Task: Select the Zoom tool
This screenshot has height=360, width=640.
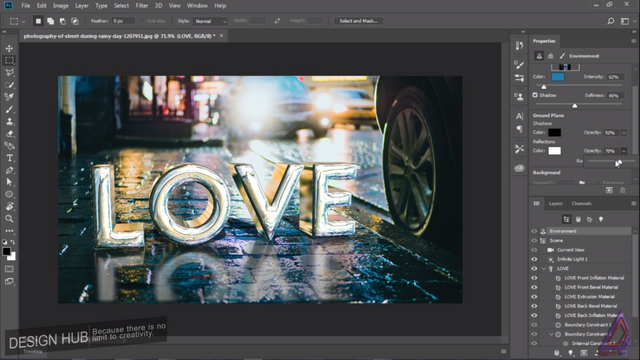Action: click(9, 219)
